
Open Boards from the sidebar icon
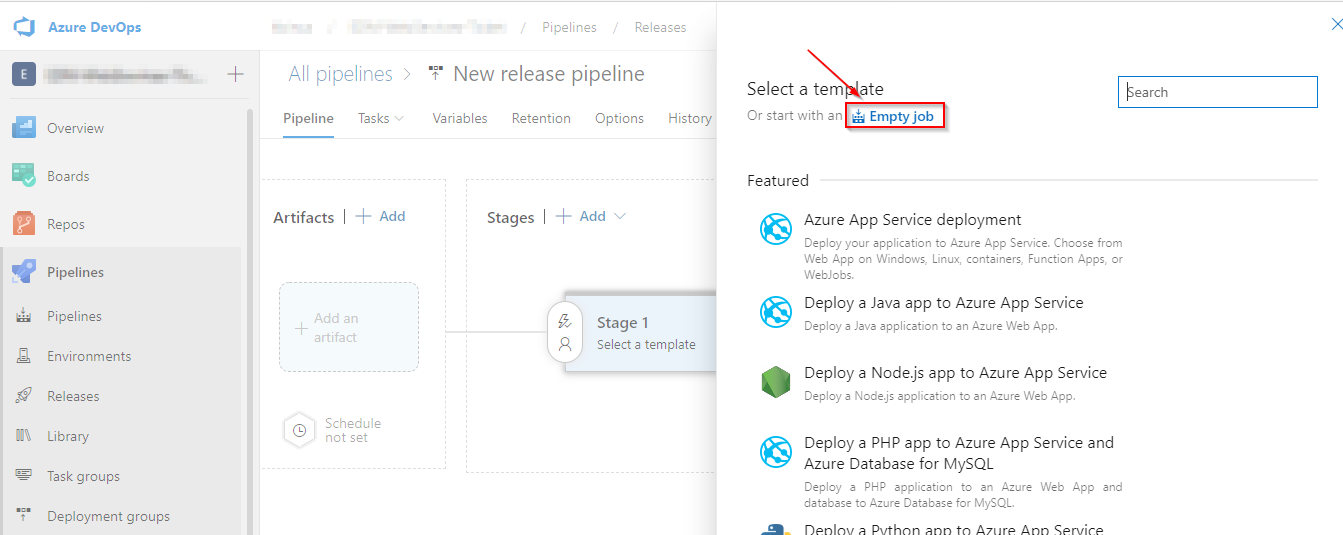24,176
